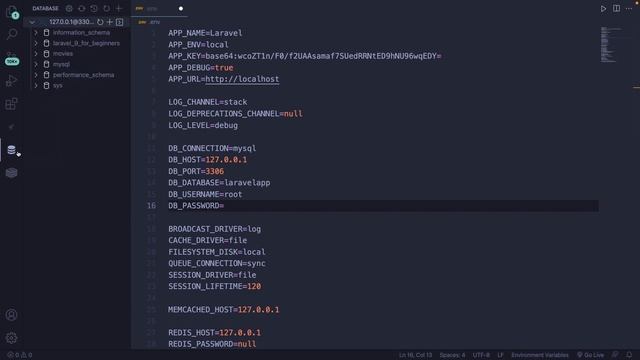Open notifications bell in status bar
Image resolution: width=640 pixels, height=360 pixels.
(x=629, y=355)
